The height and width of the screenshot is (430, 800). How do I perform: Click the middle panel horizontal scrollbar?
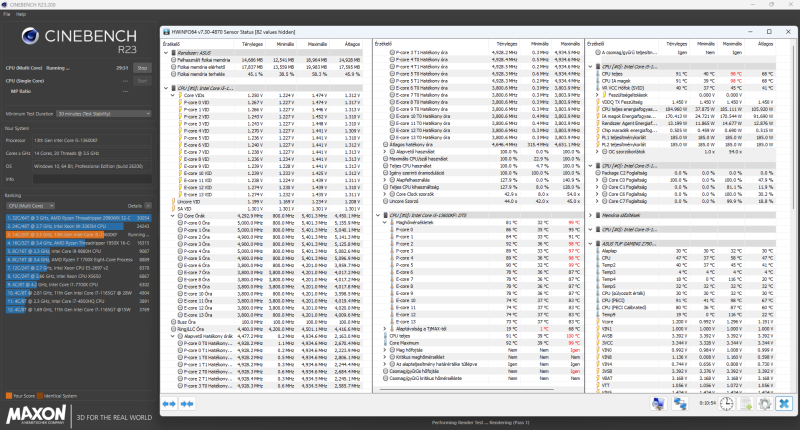pos(465,389)
